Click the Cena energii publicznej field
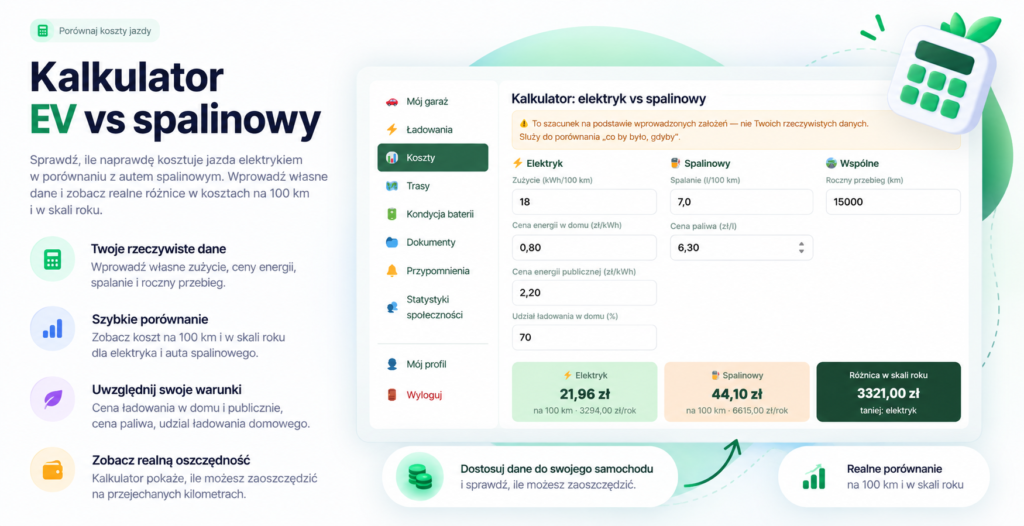The width and height of the screenshot is (1024, 526). click(584, 293)
